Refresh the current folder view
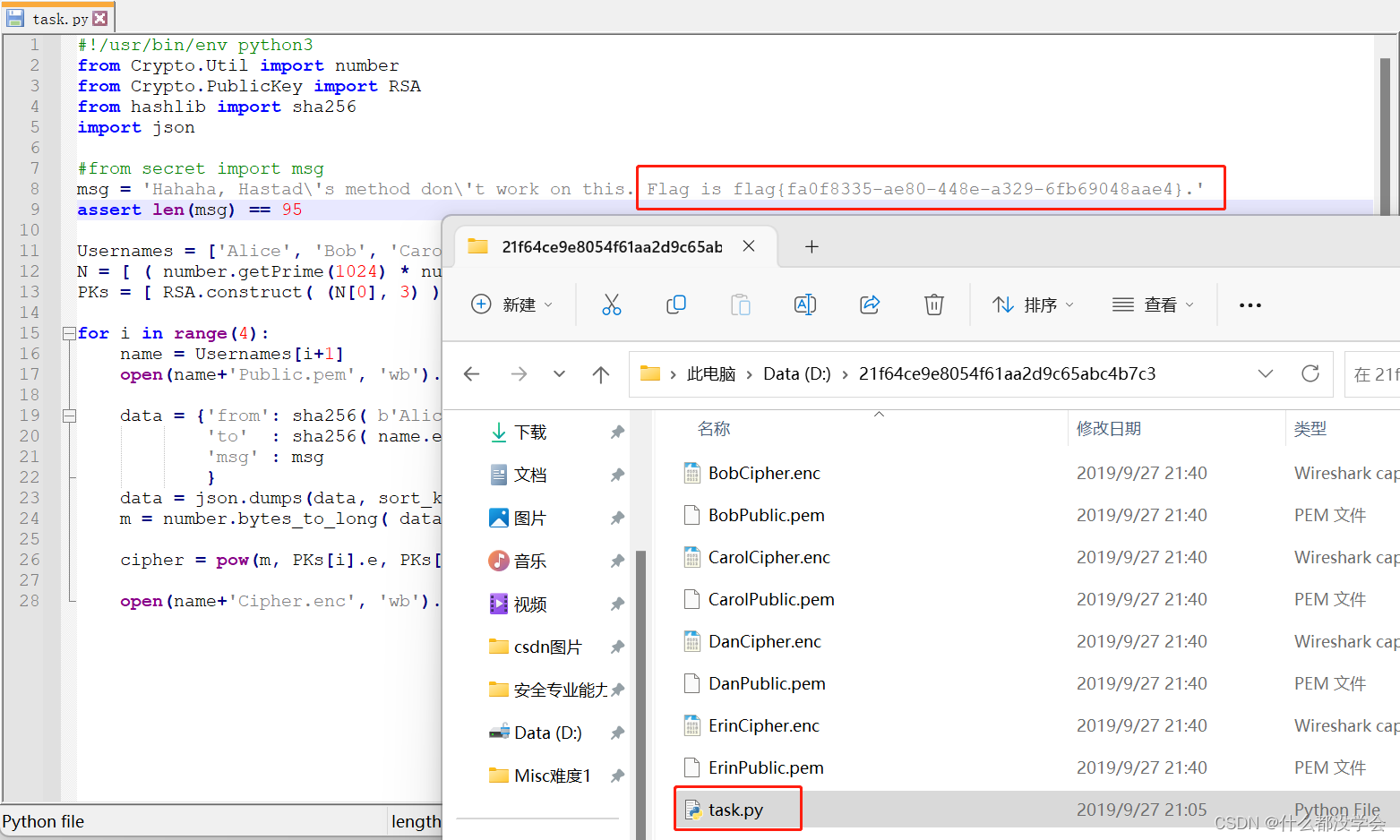Viewport: 1400px width, 840px height. point(1310,373)
